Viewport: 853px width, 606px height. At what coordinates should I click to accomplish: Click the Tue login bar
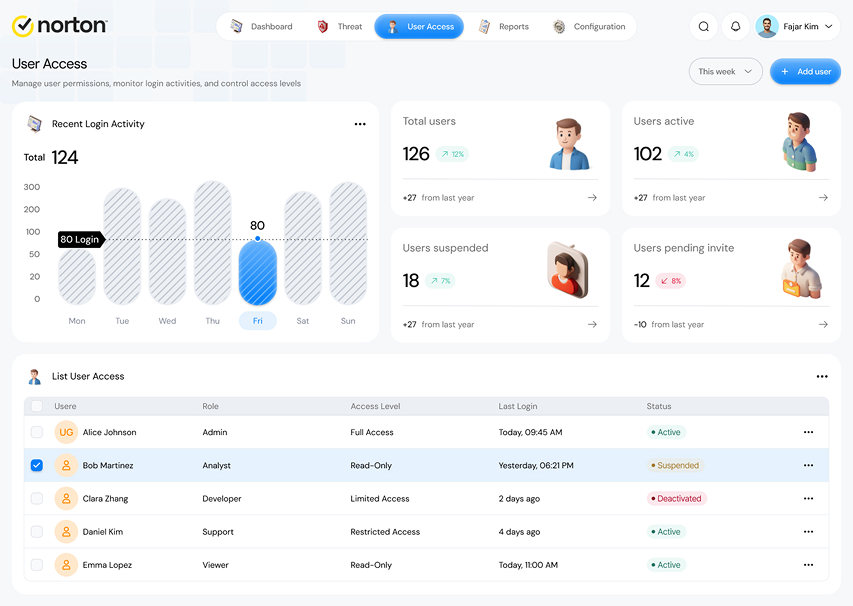coord(122,246)
